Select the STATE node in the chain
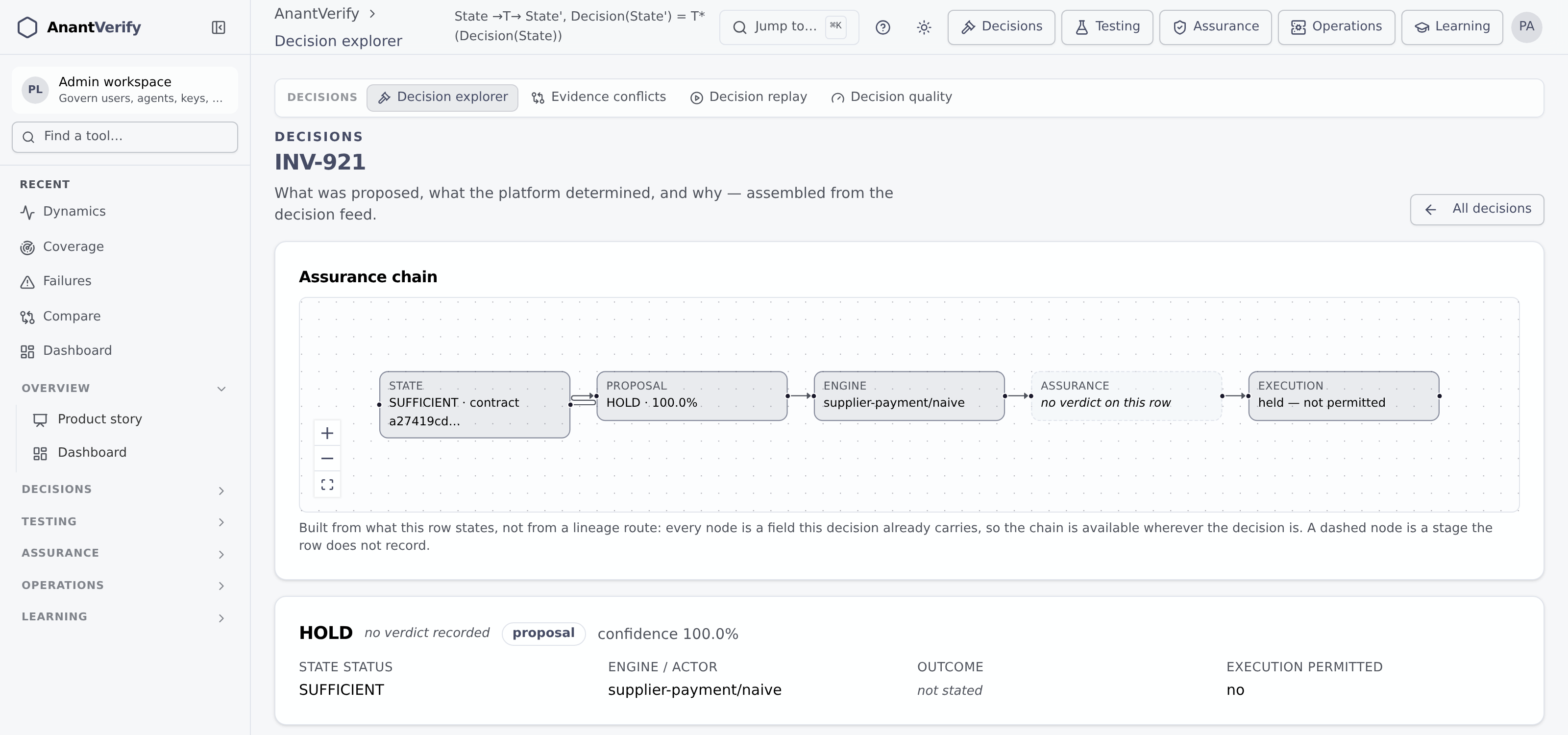1568x735 pixels. click(475, 405)
